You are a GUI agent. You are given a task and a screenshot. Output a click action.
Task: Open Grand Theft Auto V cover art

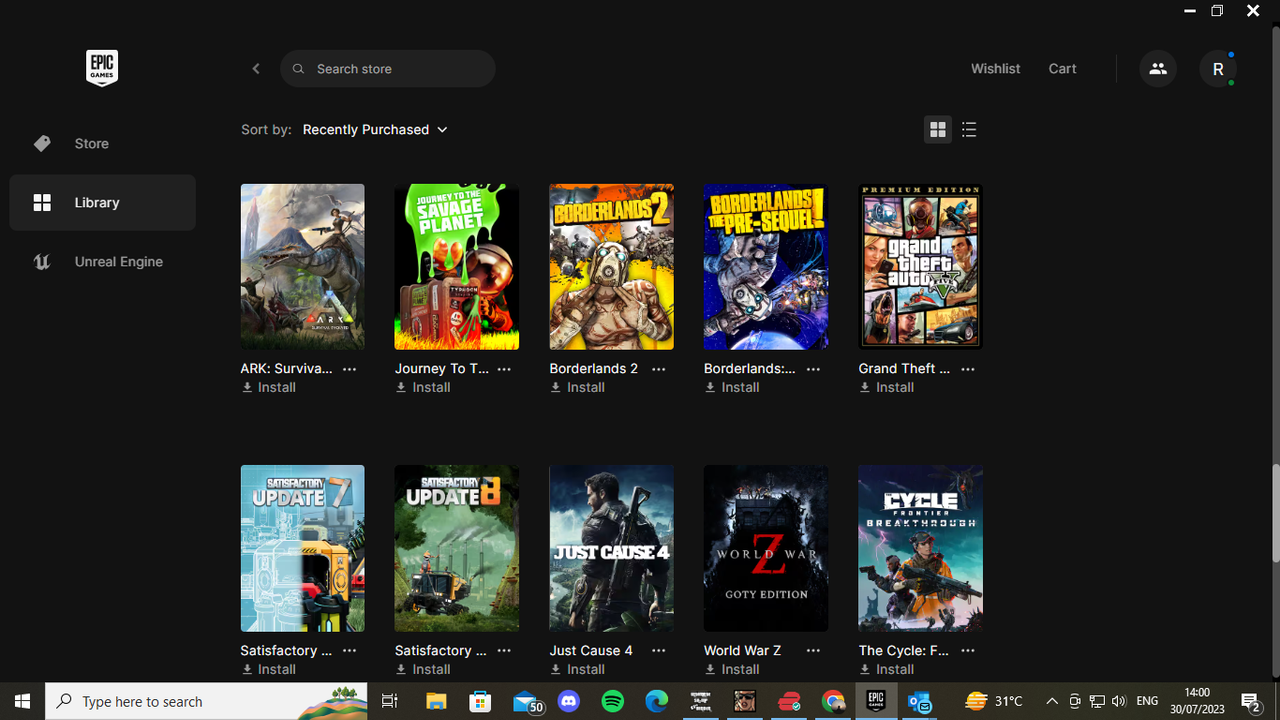(920, 266)
